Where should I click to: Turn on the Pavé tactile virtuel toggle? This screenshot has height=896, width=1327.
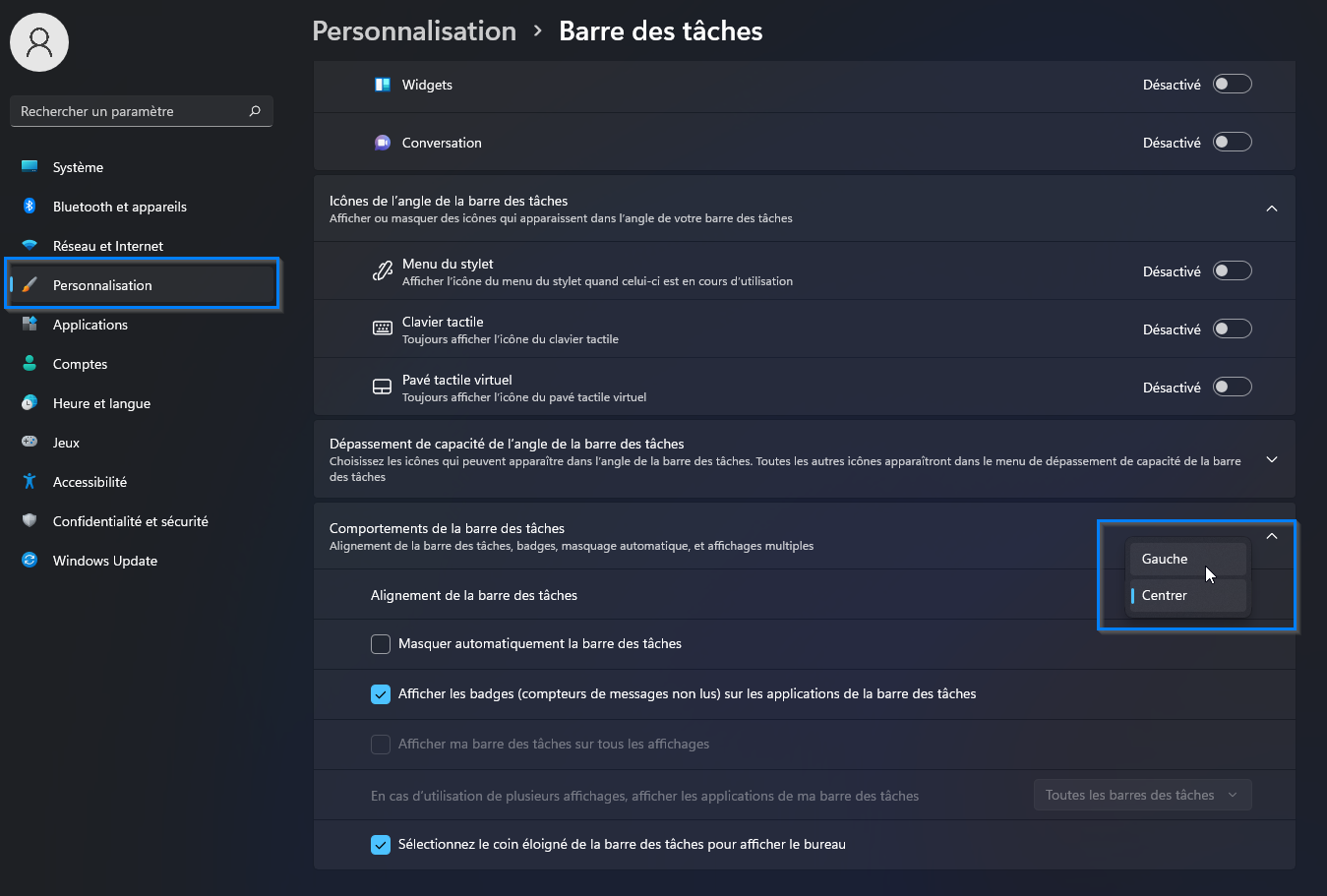[x=1232, y=387]
